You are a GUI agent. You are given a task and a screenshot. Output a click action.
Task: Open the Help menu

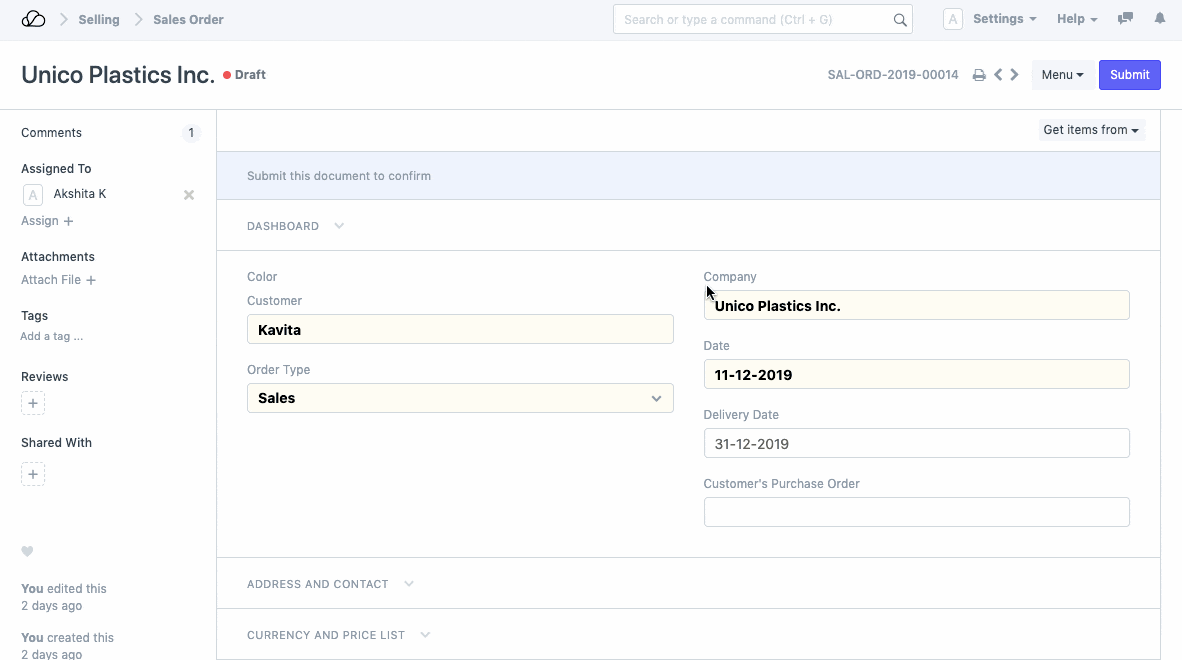(1076, 19)
